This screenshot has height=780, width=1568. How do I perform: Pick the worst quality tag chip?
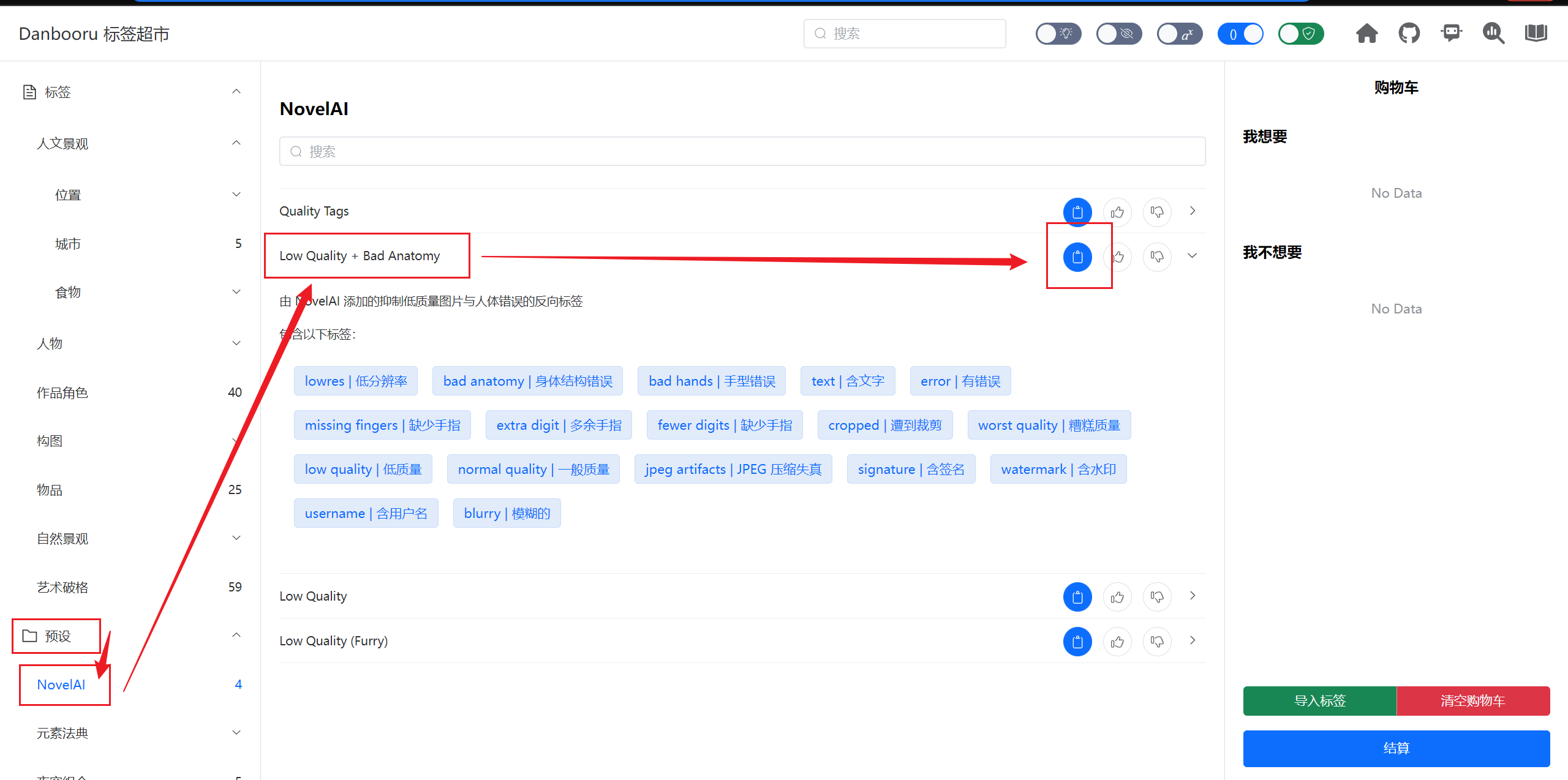(1049, 425)
